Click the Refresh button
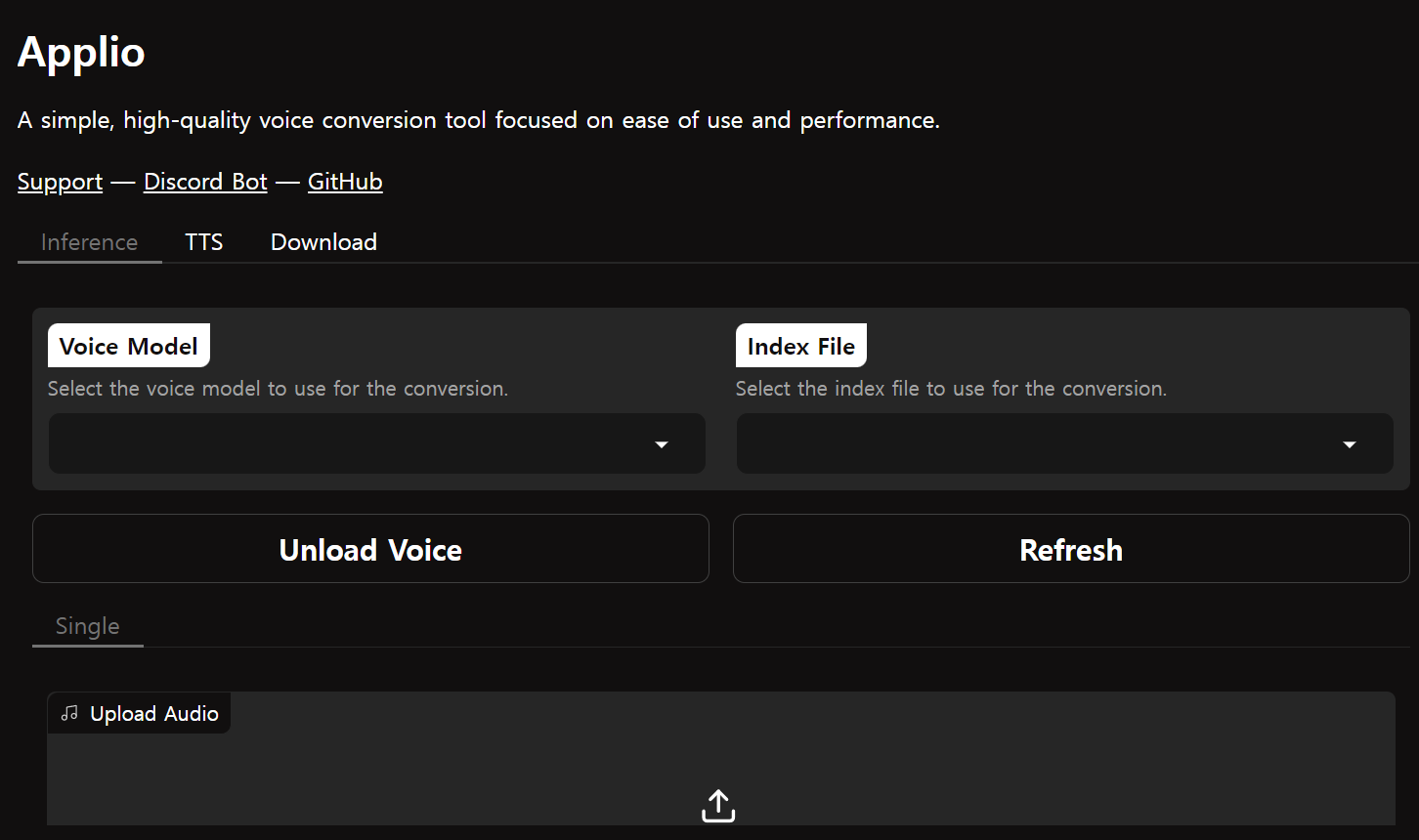Image resolution: width=1419 pixels, height=840 pixels. (1071, 549)
